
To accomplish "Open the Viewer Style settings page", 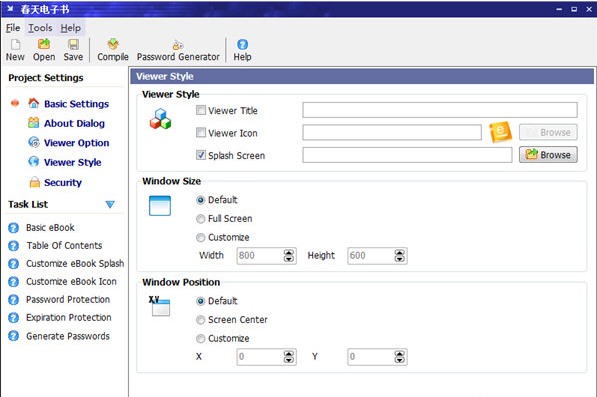I will coord(72,162).
